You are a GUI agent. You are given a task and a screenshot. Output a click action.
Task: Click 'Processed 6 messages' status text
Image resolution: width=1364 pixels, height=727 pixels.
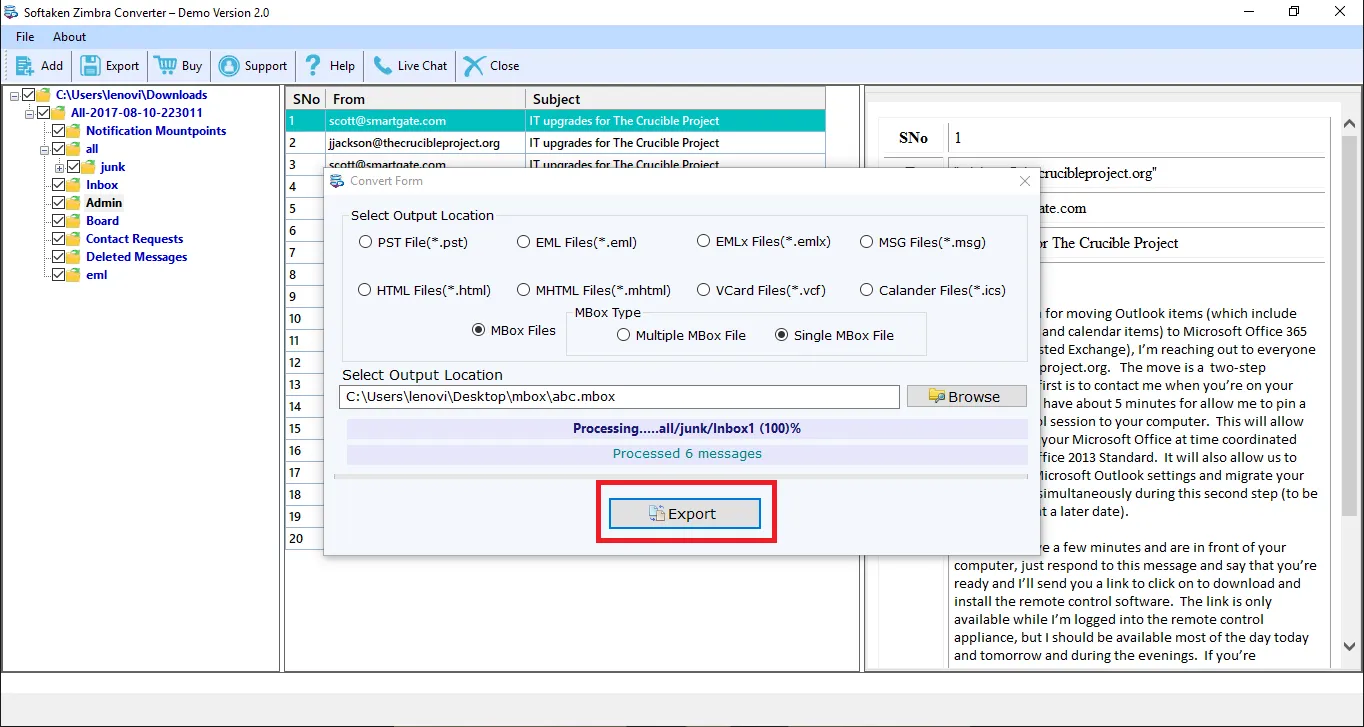tap(687, 453)
